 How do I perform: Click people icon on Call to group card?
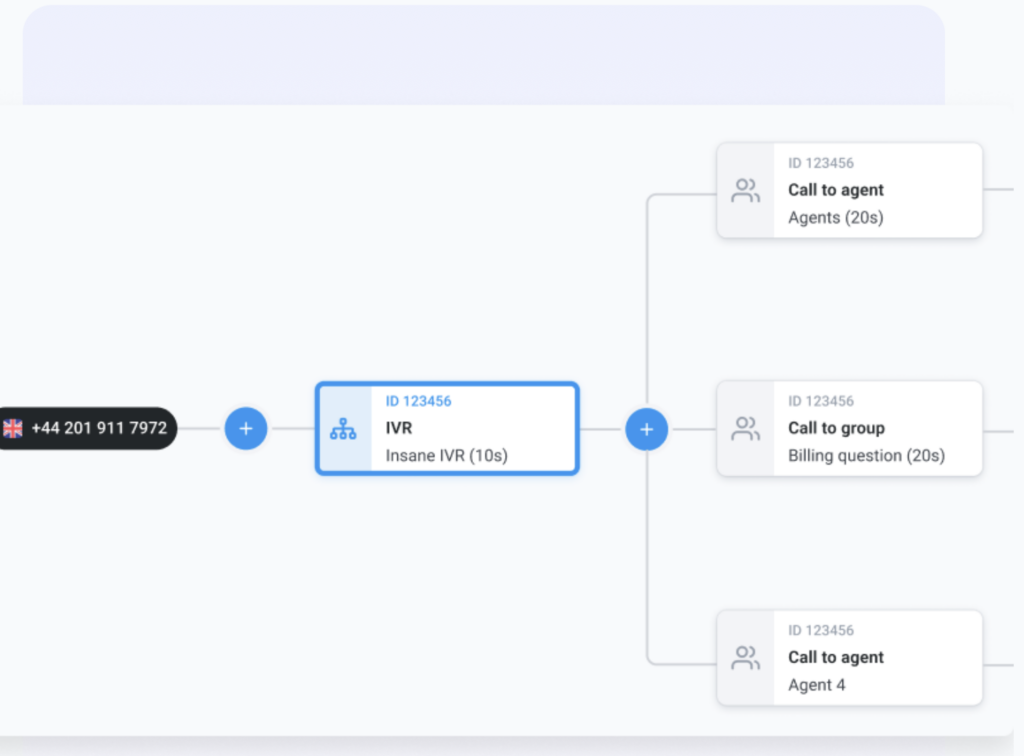[x=745, y=429]
